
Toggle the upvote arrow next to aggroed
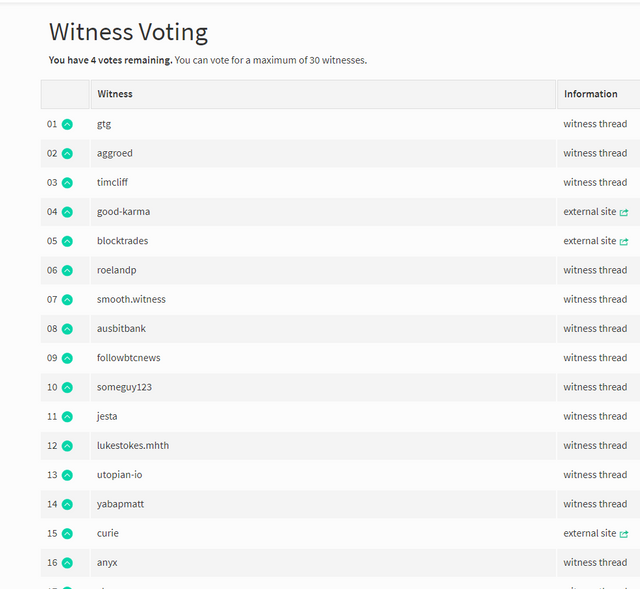coord(67,153)
